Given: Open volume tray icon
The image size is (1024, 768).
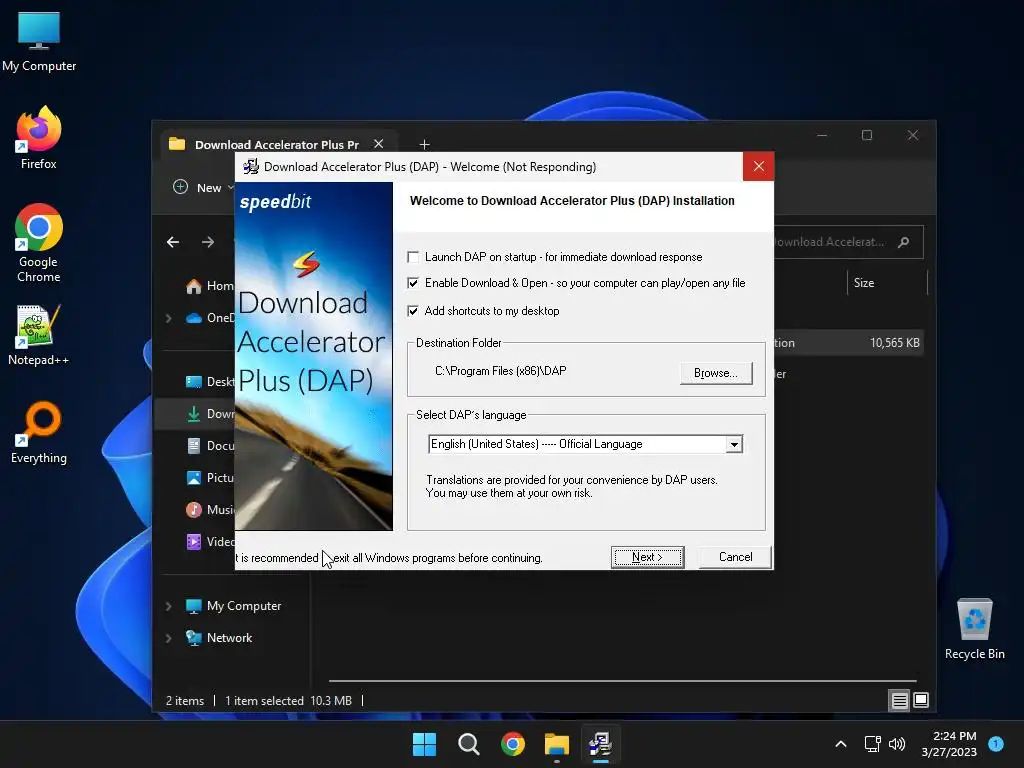Looking at the screenshot, I should click(x=897, y=744).
